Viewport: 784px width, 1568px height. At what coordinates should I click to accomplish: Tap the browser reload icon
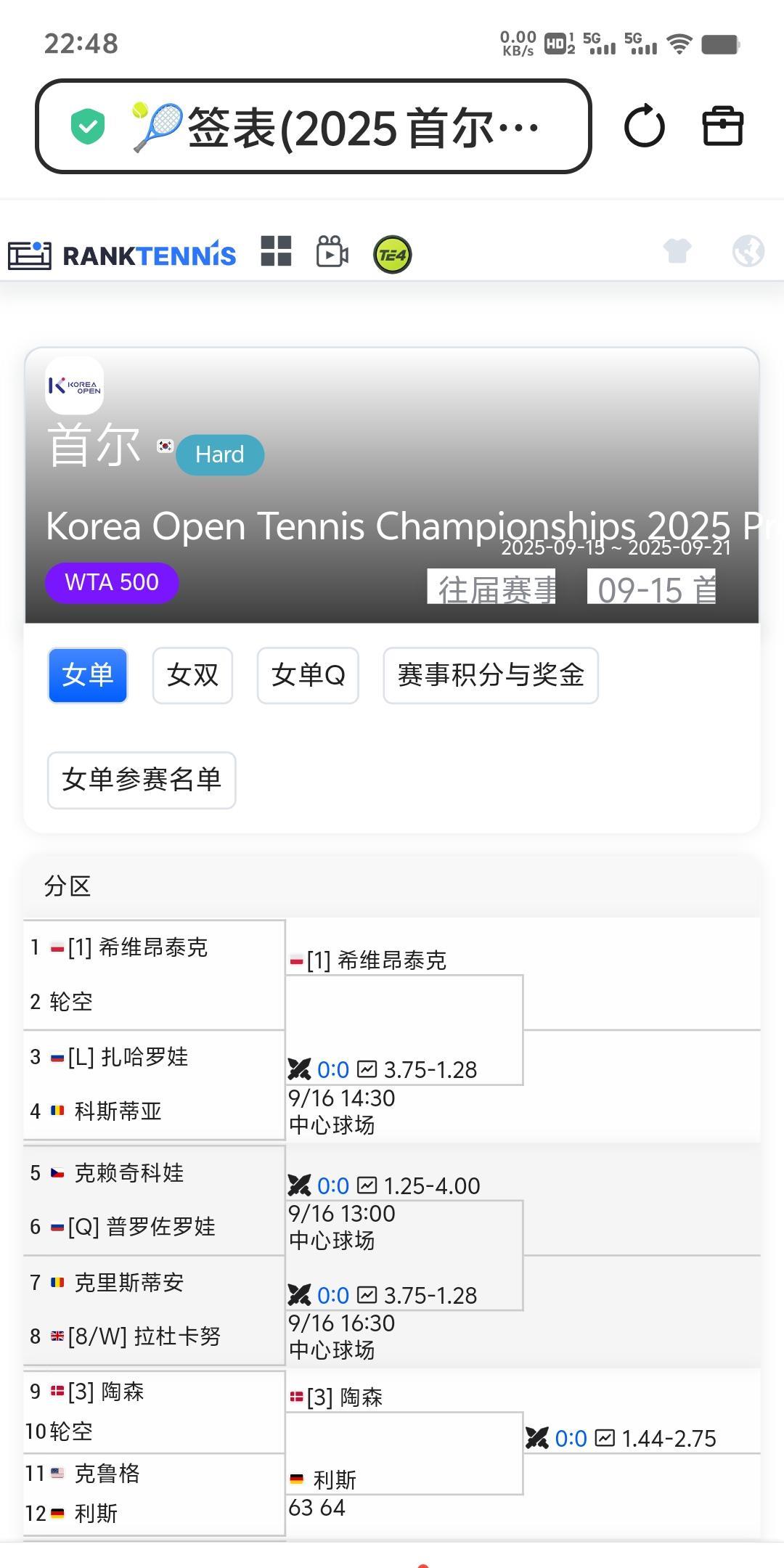click(644, 127)
